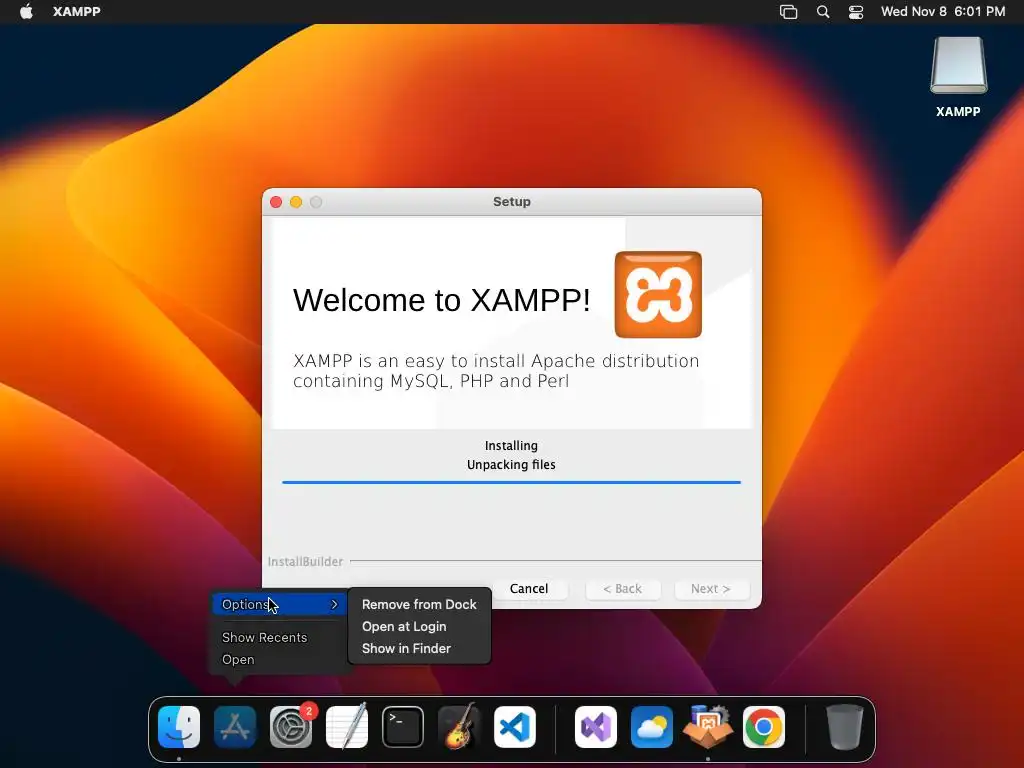
Task: Click the disabled Next button
Action: click(711, 588)
